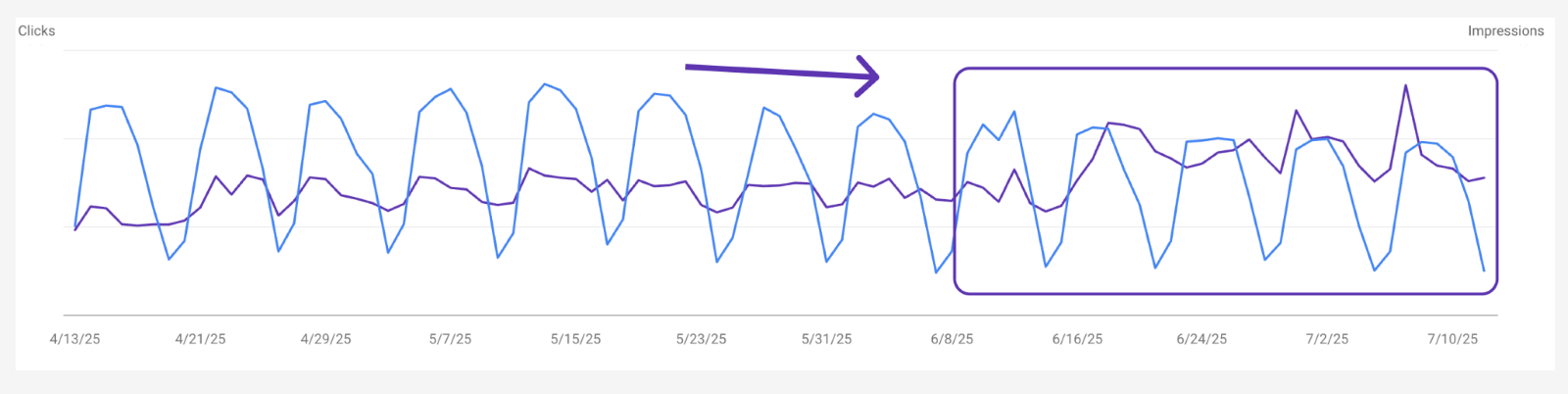This screenshot has height=394, width=1568.
Task: Click the tail end of the purple arrow
Action: coord(688,67)
